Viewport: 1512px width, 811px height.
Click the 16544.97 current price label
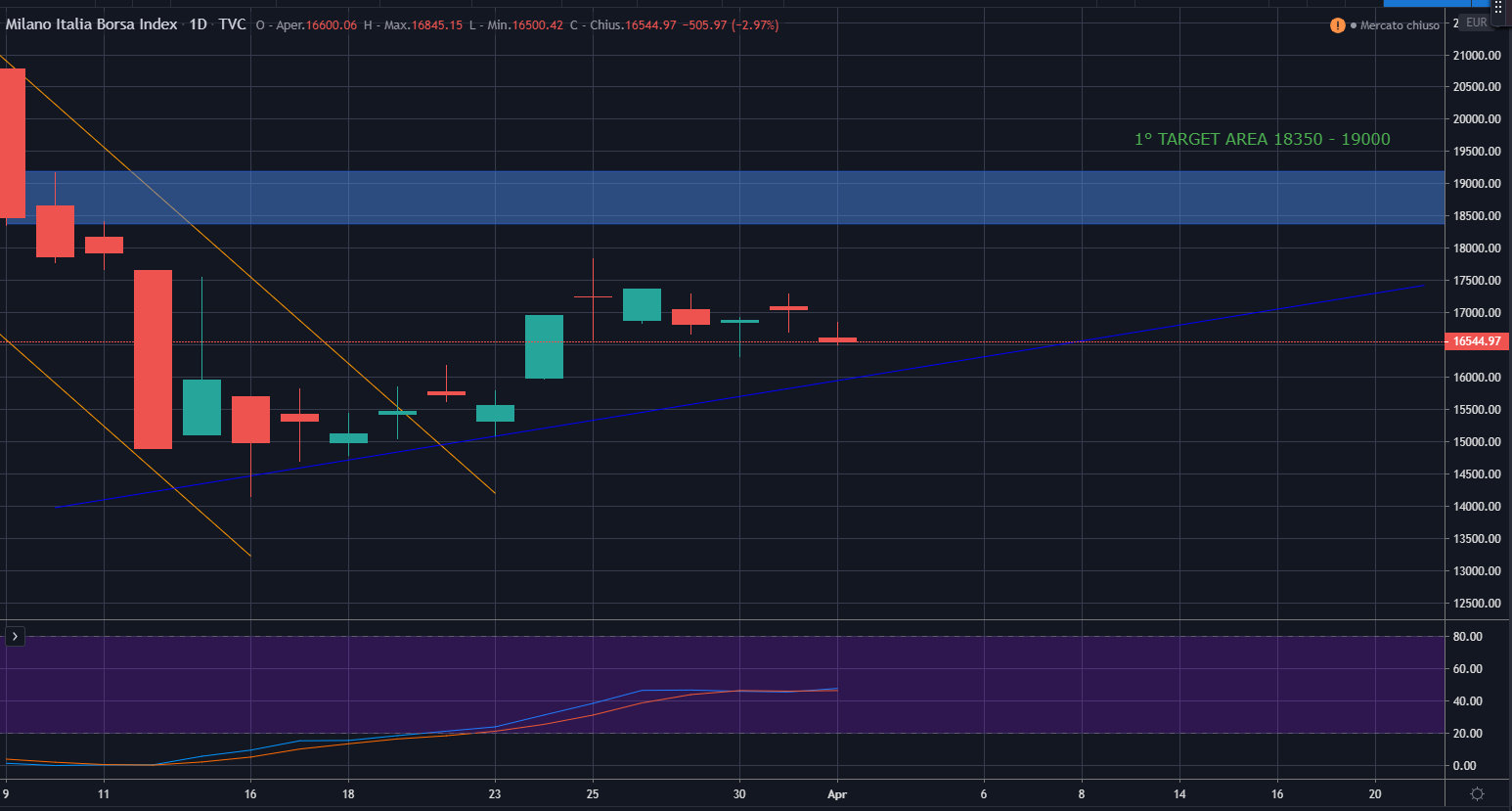(1477, 341)
